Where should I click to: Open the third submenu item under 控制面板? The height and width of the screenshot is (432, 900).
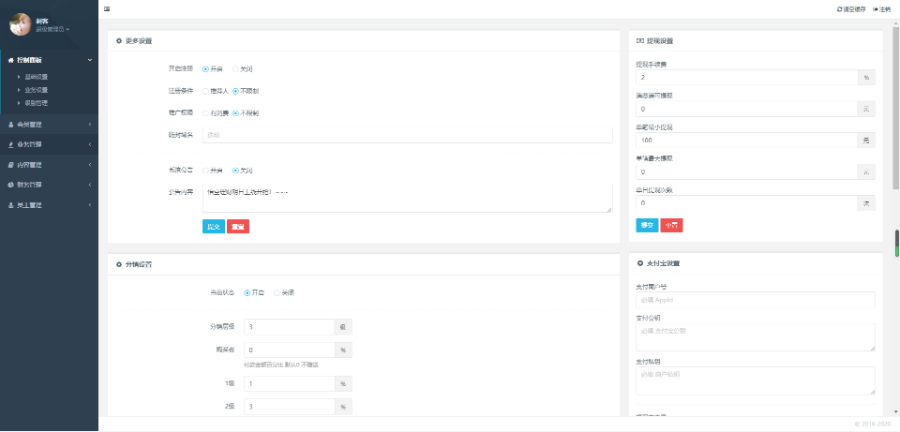(36, 103)
